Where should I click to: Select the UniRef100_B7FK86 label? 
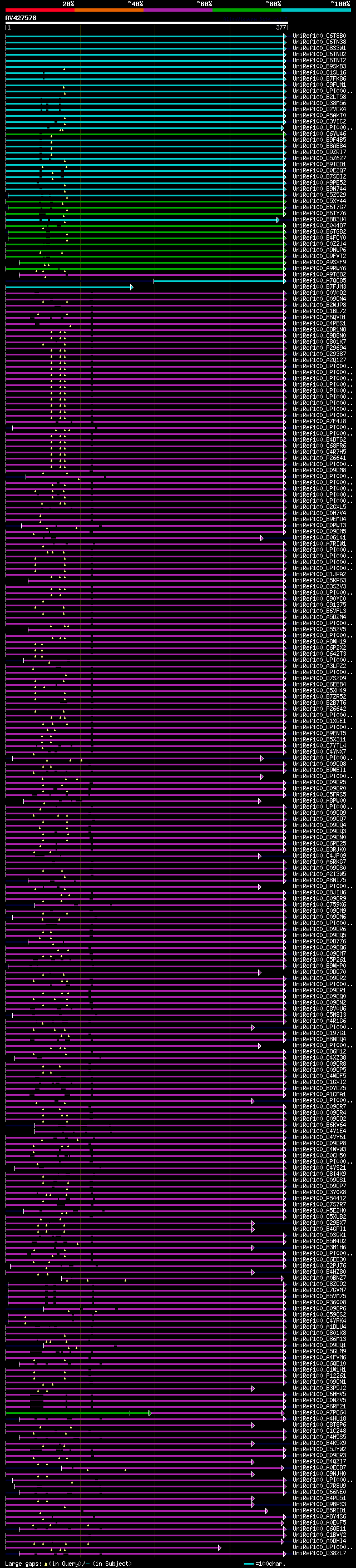(x=319, y=78)
